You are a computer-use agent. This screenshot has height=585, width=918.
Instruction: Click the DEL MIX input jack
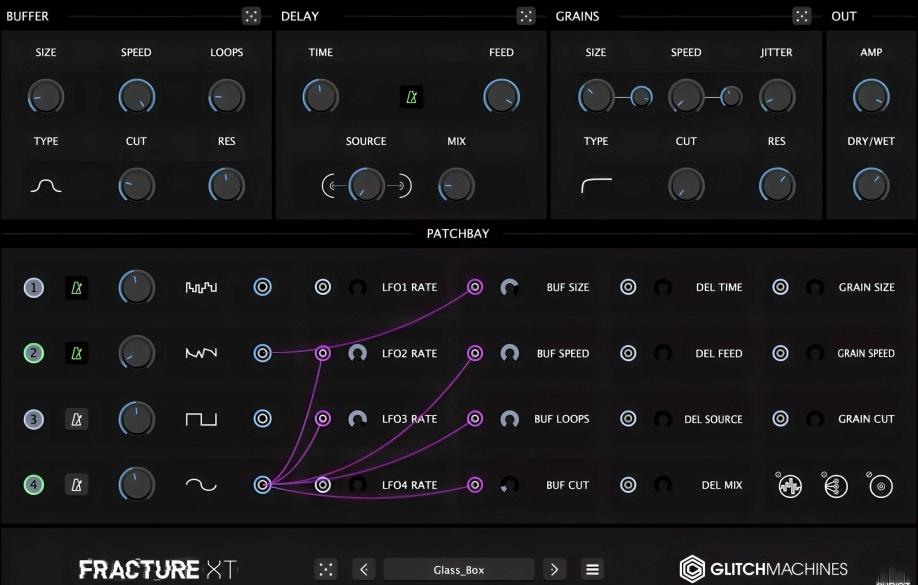click(628, 484)
